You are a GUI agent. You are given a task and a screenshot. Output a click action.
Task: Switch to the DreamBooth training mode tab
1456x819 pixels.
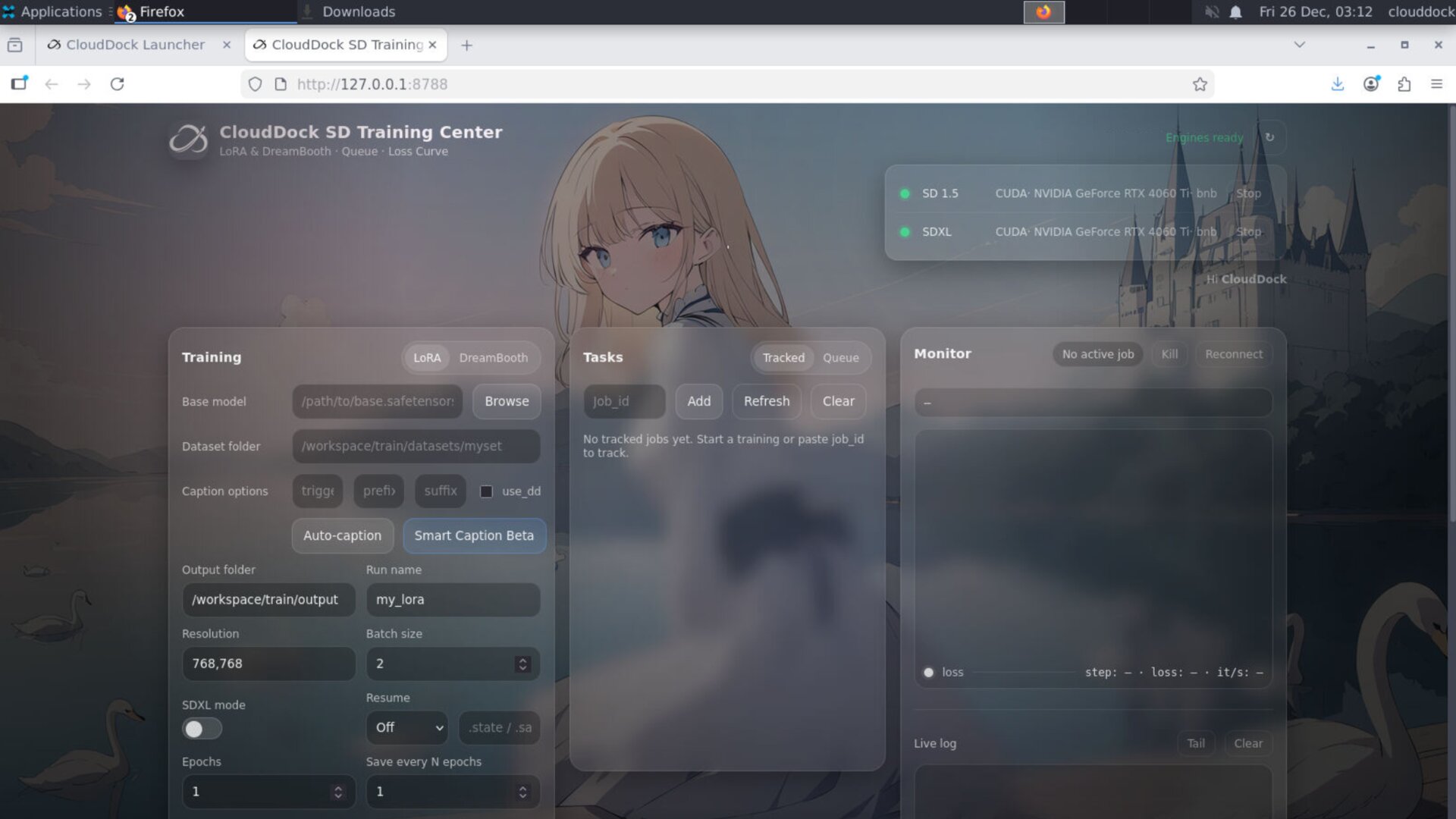[x=494, y=357]
